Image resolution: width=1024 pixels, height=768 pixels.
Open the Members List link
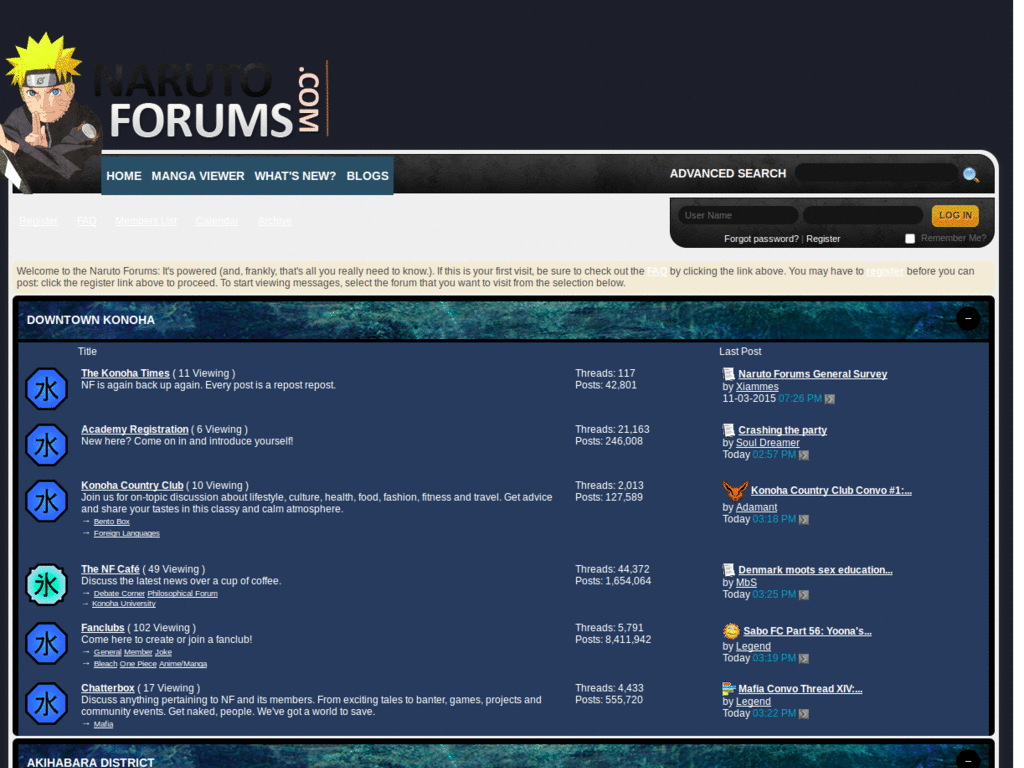point(146,221)
